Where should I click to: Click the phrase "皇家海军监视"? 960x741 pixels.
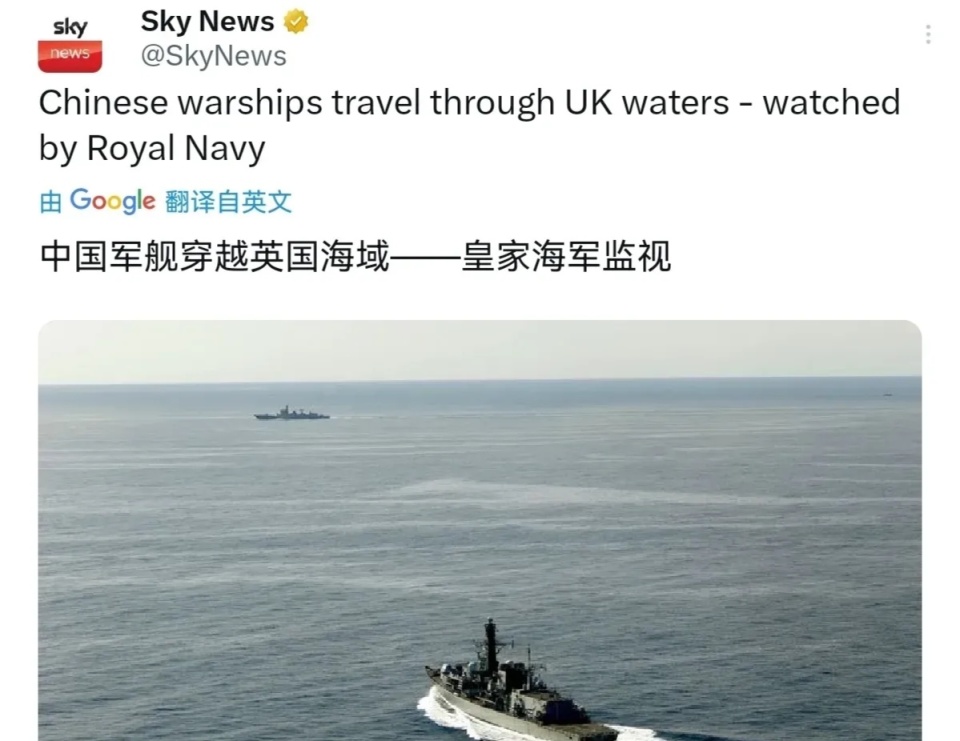pos(566,256)
